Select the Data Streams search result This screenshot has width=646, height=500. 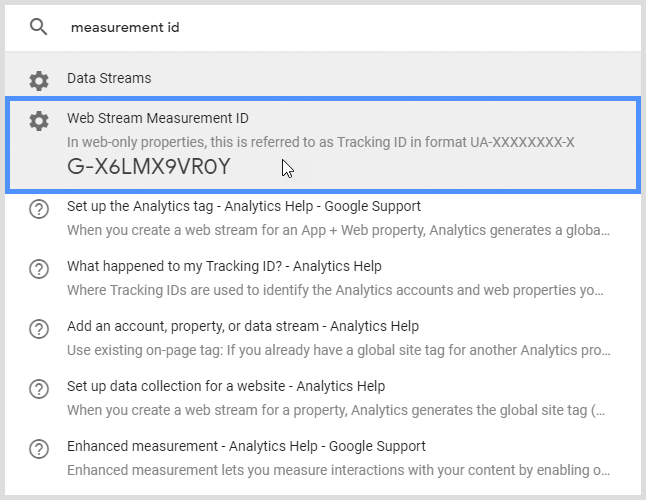109,78
